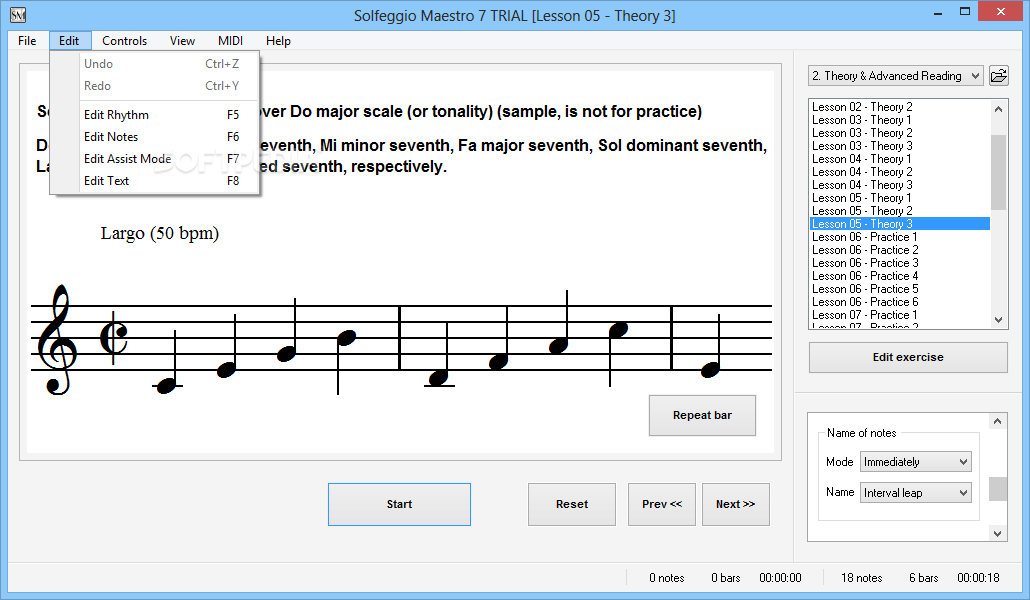Click lesson list scrollbar down arrow
1030x600 pixels.
point(998,320)
